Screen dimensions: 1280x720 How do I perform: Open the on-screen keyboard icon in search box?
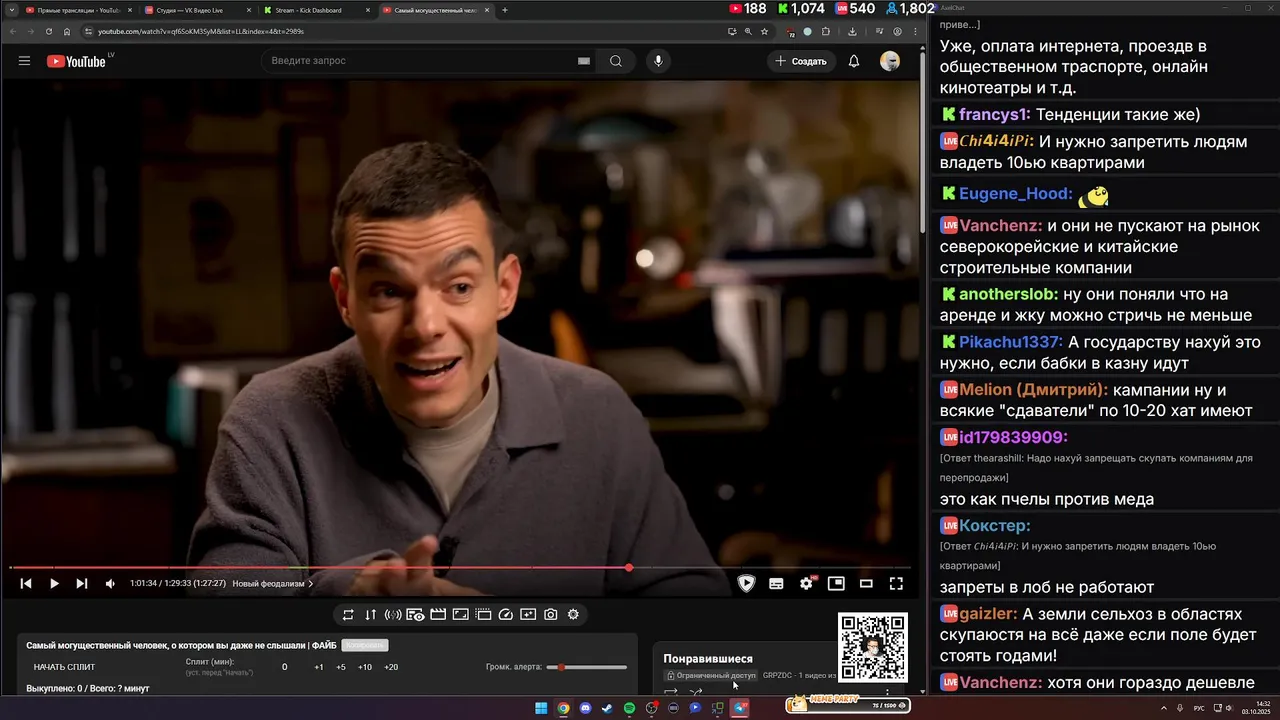click(x=584, y=61)
